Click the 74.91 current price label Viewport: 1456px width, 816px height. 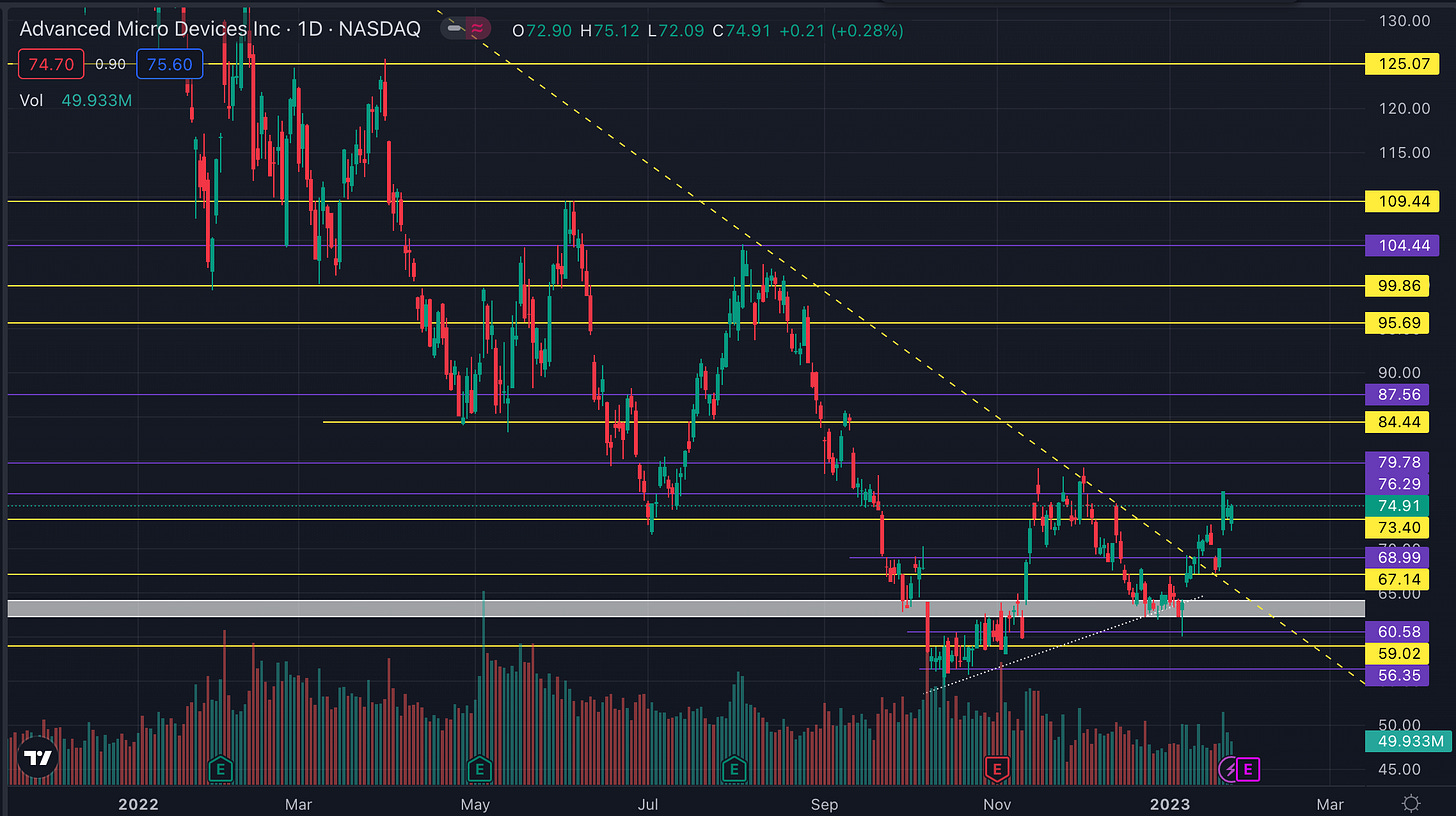[x=1397, y=506]
